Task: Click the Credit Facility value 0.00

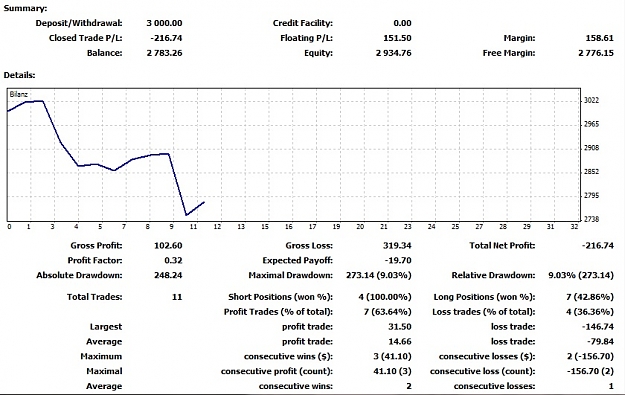Action: click(402, 23)
